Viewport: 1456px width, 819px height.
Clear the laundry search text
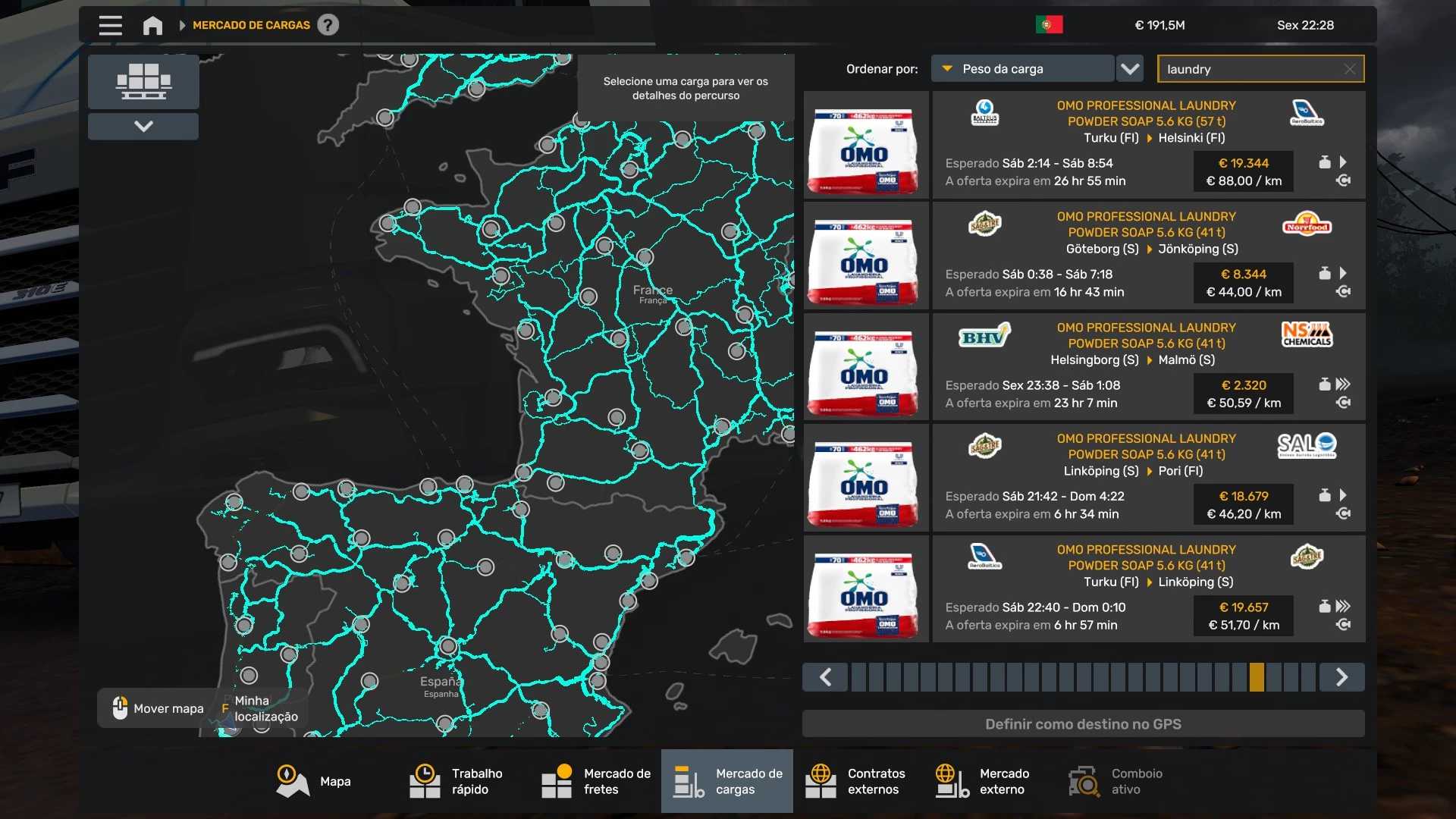coord(1349,69)
